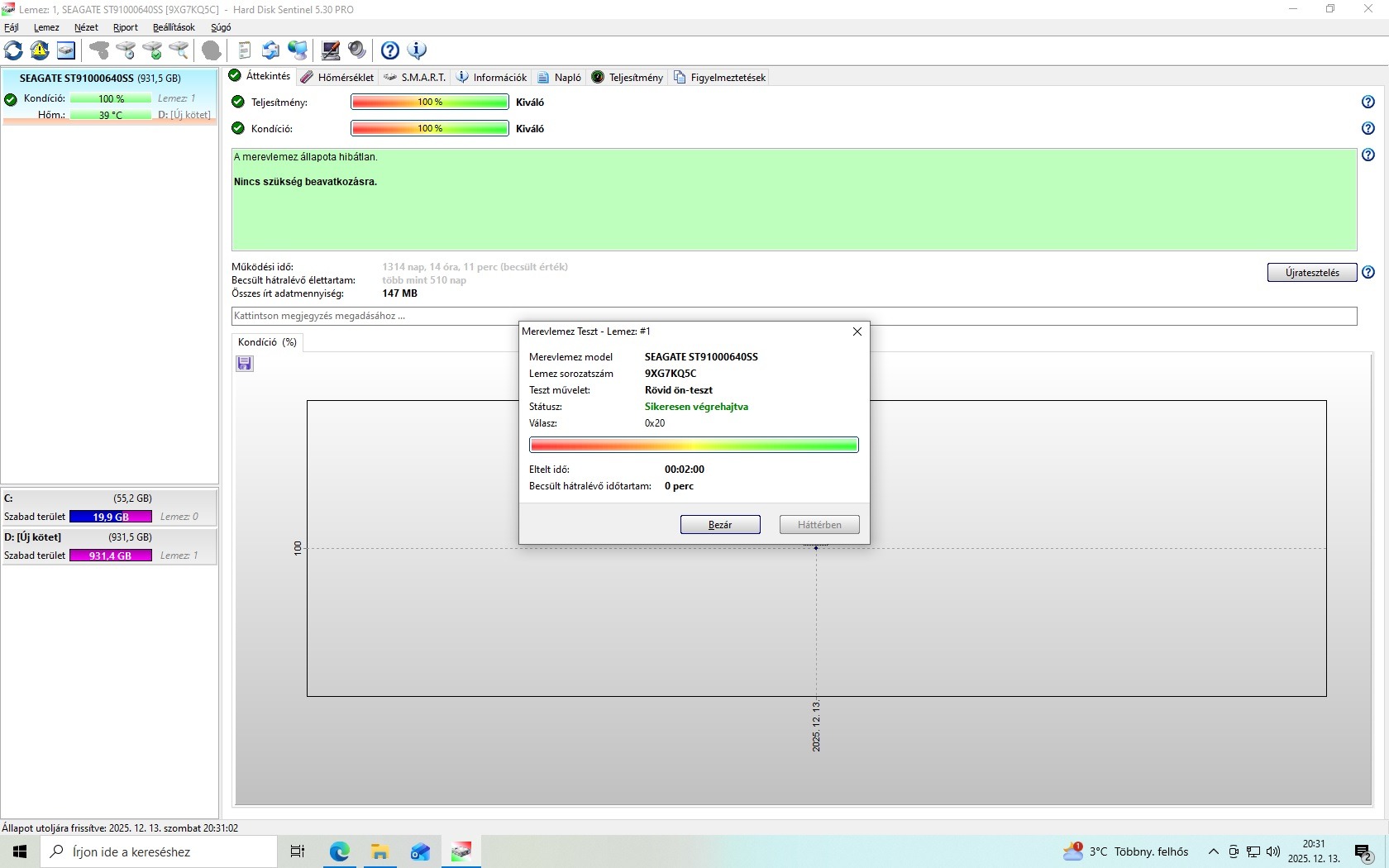
Task: Open the Nézet menu
Action: [x=86, y=27]
